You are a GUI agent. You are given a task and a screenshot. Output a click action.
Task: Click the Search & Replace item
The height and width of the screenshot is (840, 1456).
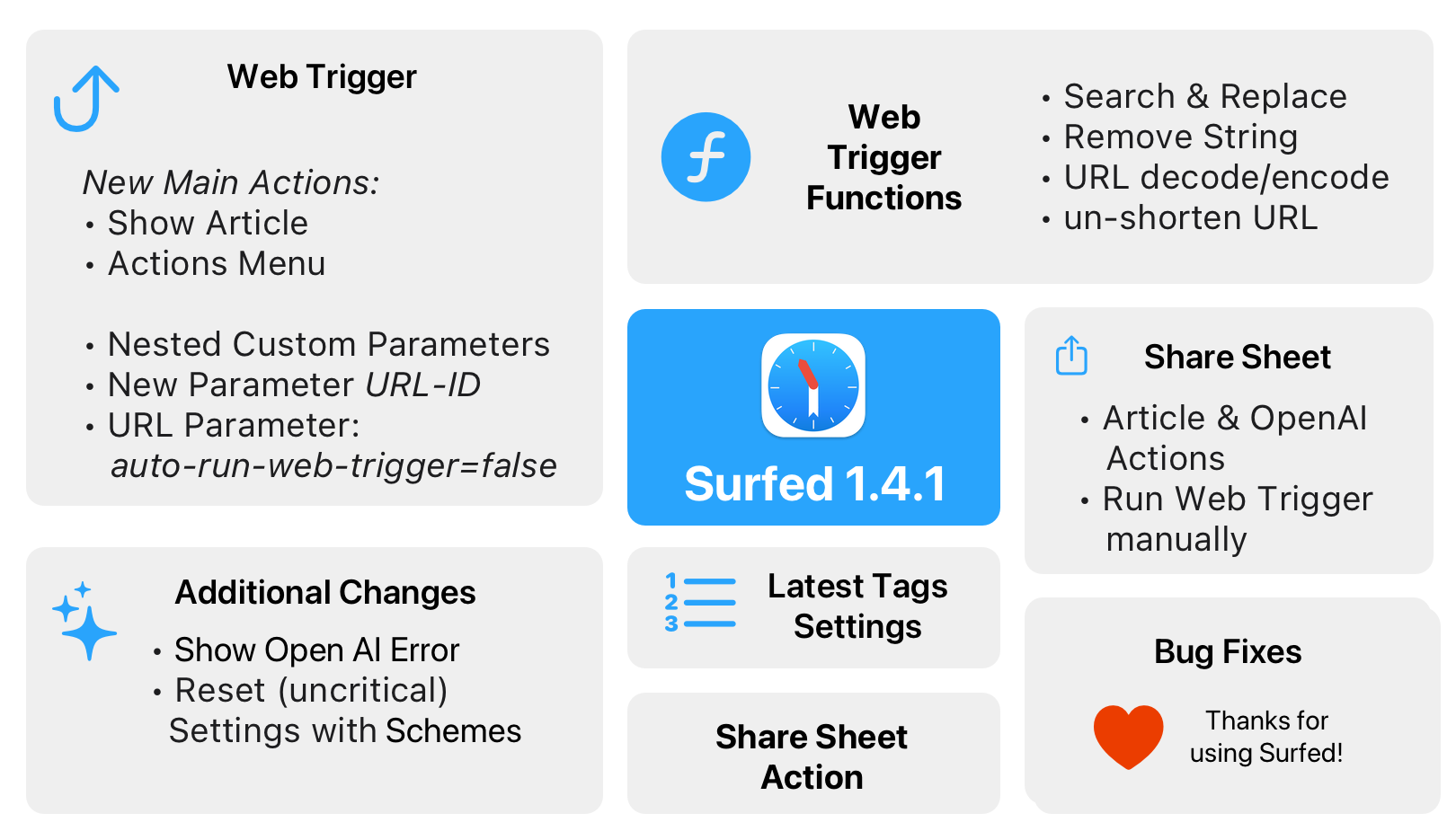coord(1204,96)
